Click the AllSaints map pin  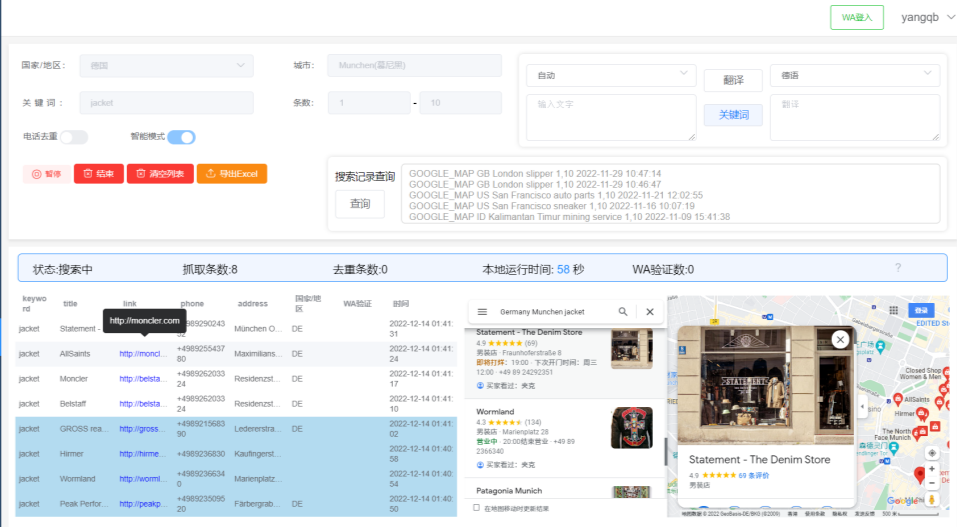(x=898, y=399)
